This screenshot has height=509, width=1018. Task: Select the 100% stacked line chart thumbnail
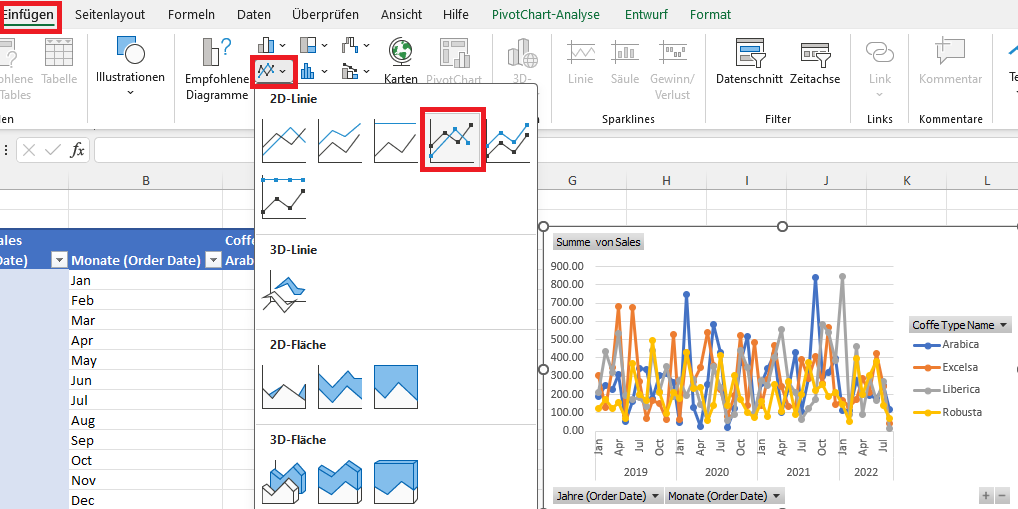[x=395, y=140]
